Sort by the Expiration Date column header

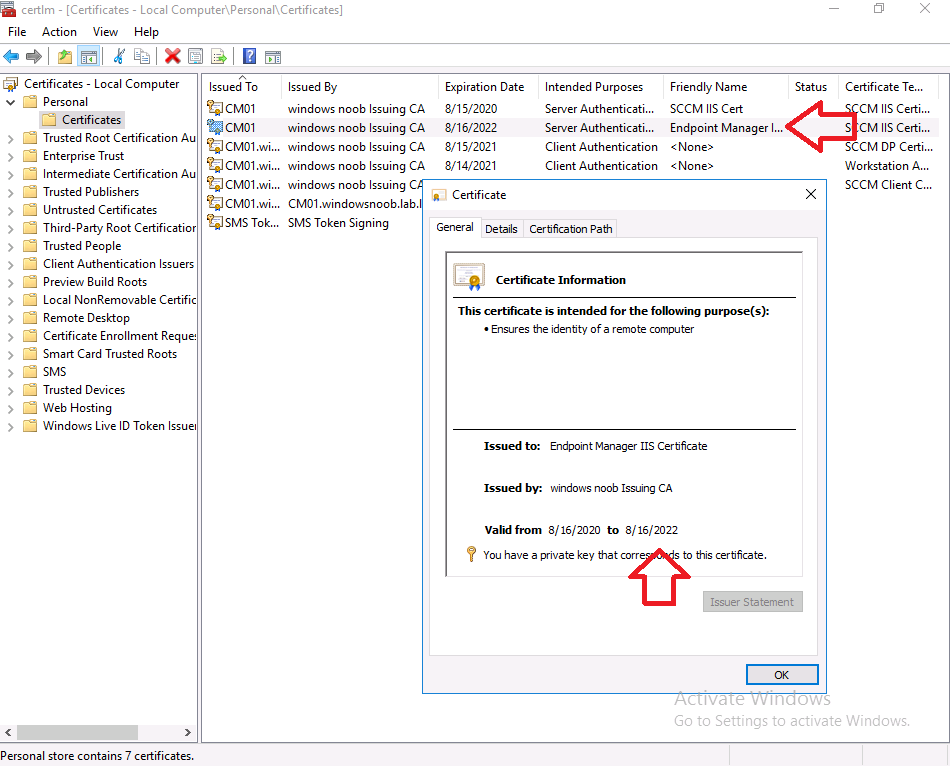488,87
